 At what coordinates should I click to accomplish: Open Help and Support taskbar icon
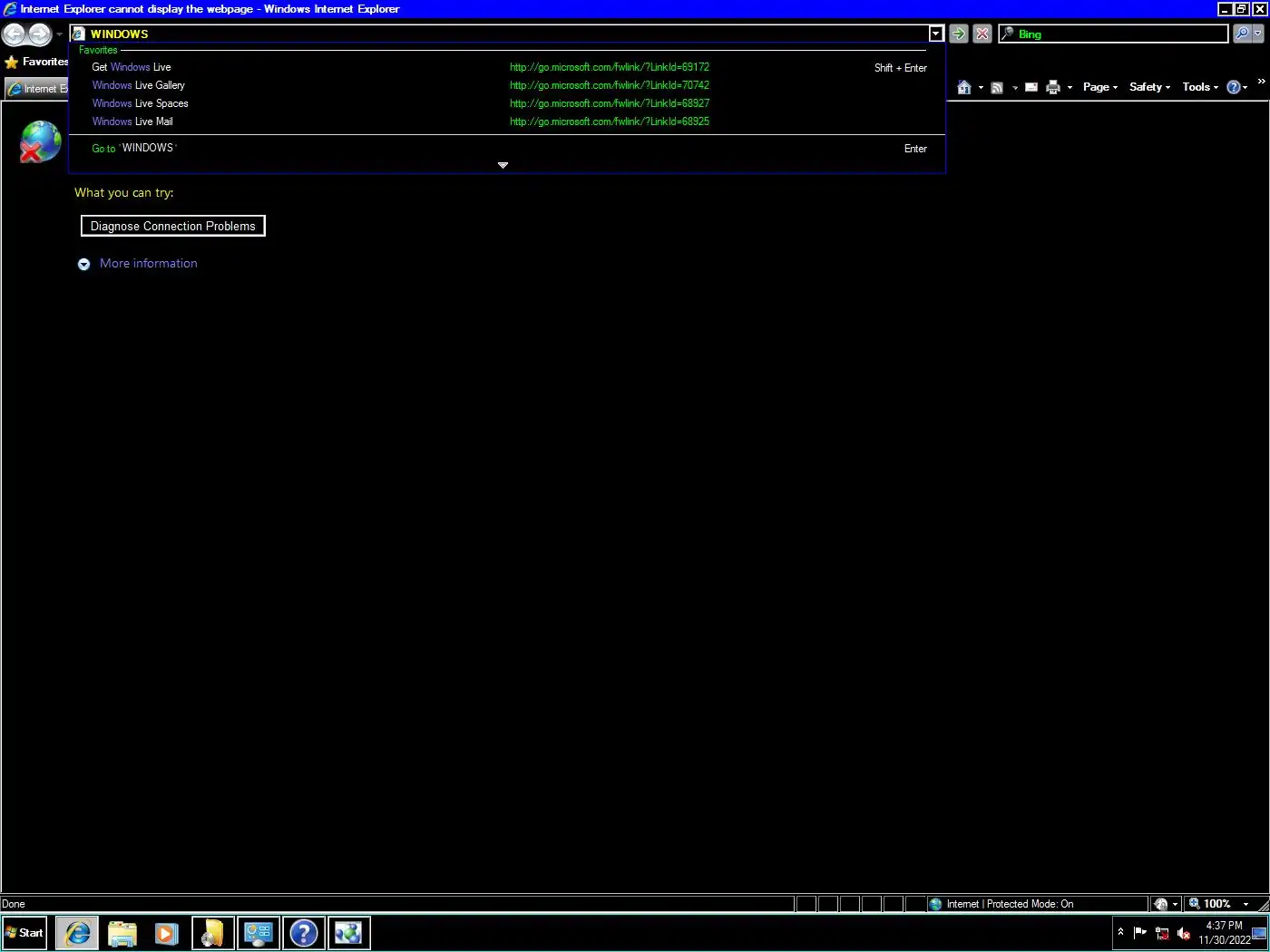coord(304,933)
